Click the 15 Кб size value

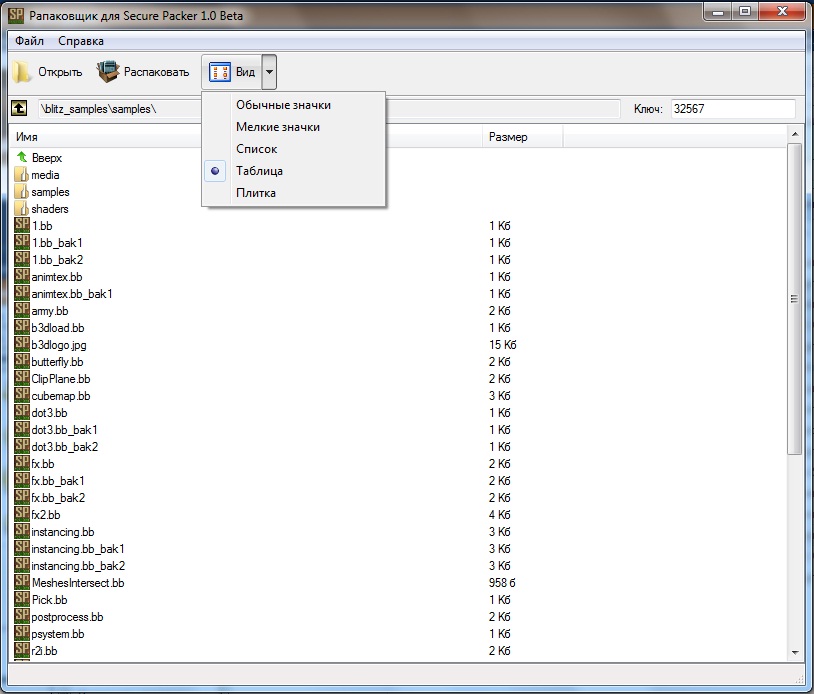click(x=502, y=345)
